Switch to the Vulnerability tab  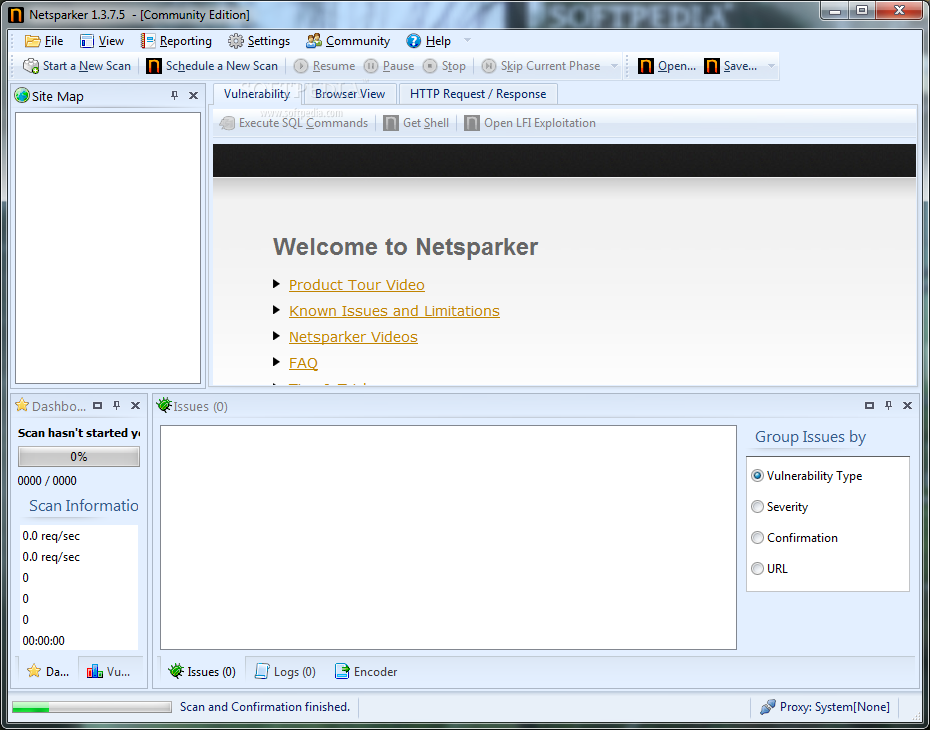click(257, 94)
